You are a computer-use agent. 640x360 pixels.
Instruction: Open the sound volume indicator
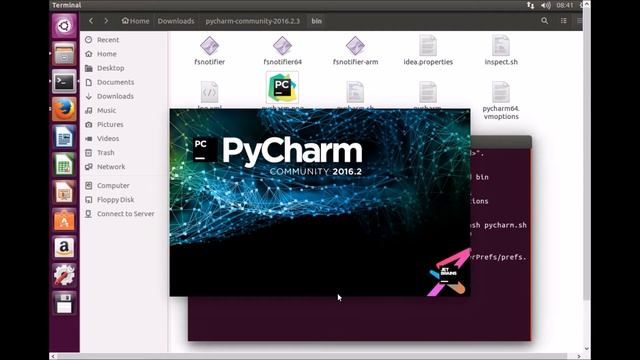pyautogui.click(x=546, y=5)
